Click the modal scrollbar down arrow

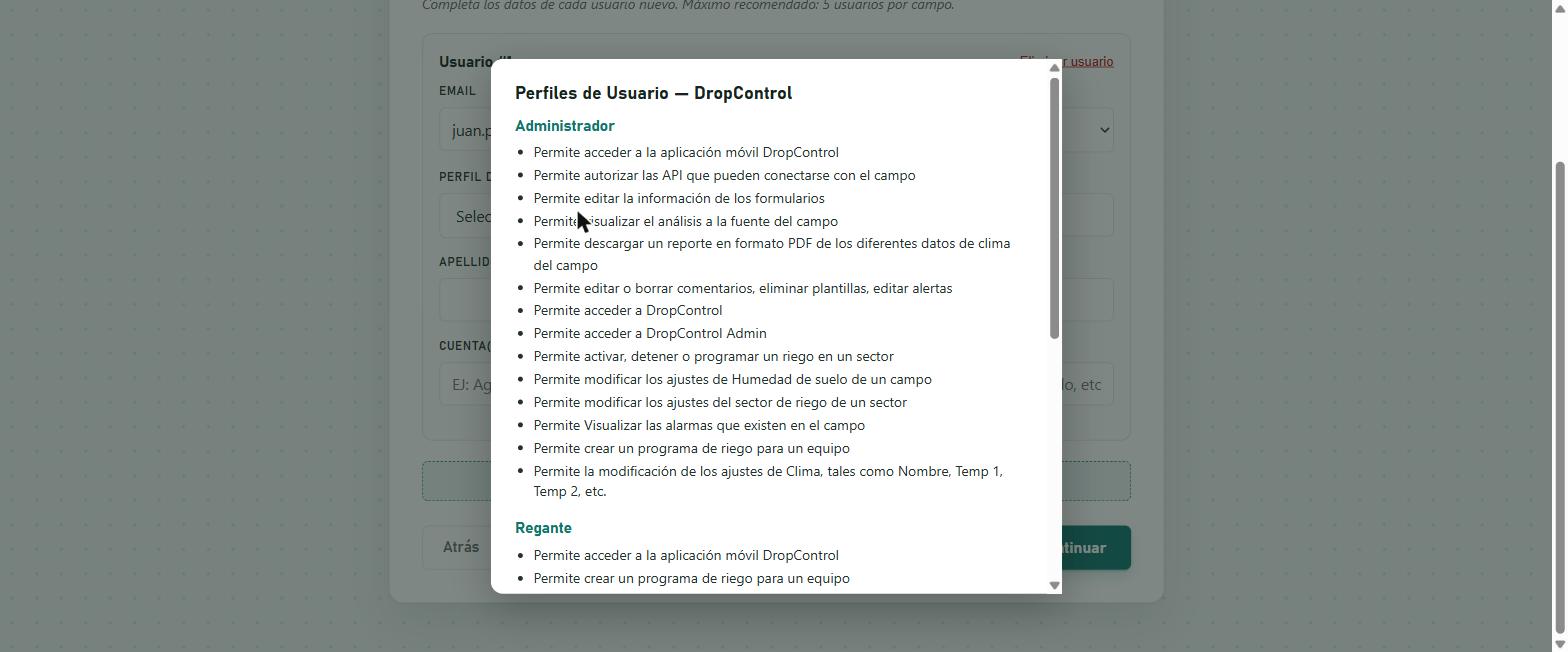coord(1054,585)
